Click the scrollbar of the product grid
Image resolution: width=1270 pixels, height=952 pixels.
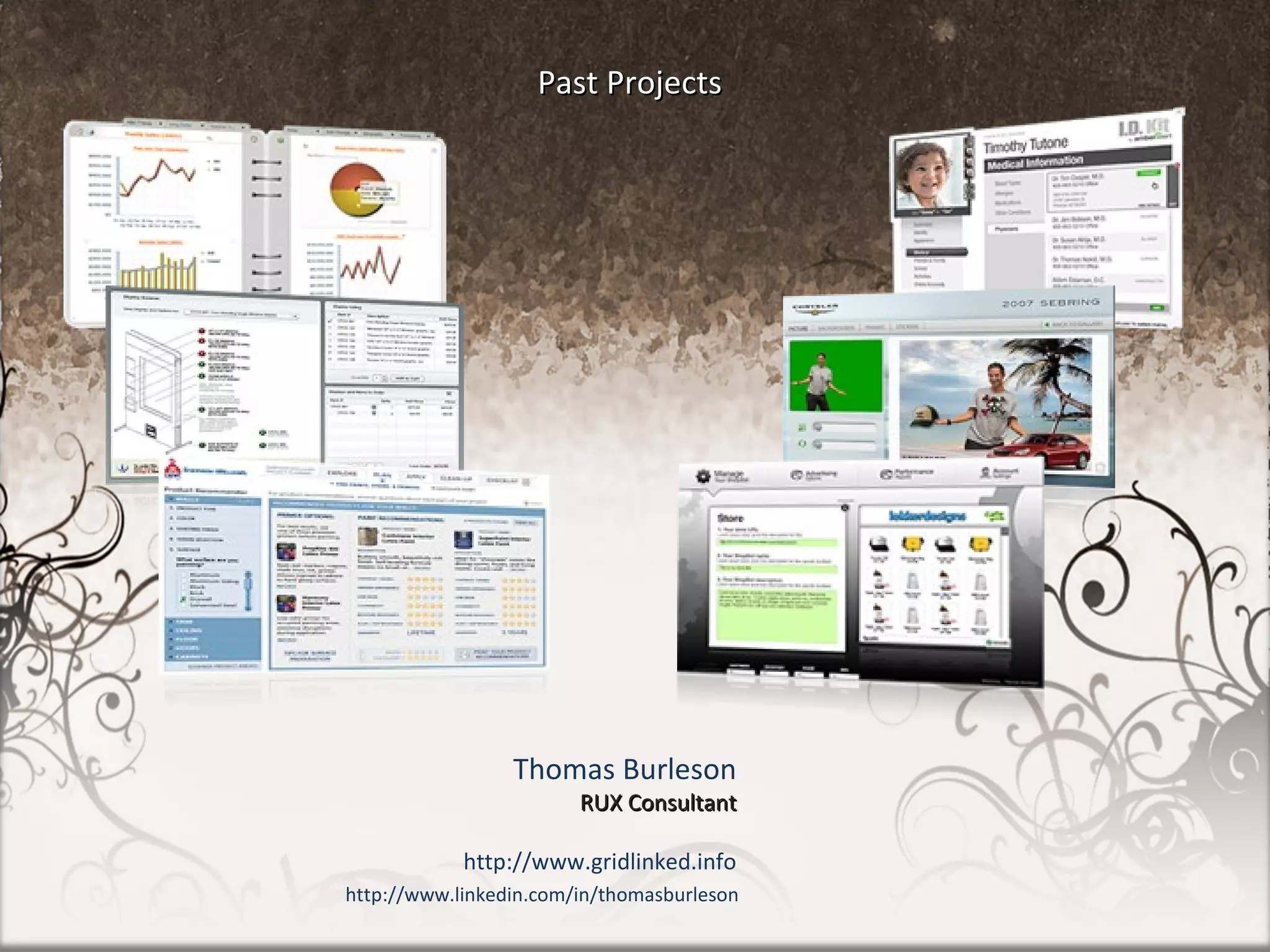click(1005, 583)
